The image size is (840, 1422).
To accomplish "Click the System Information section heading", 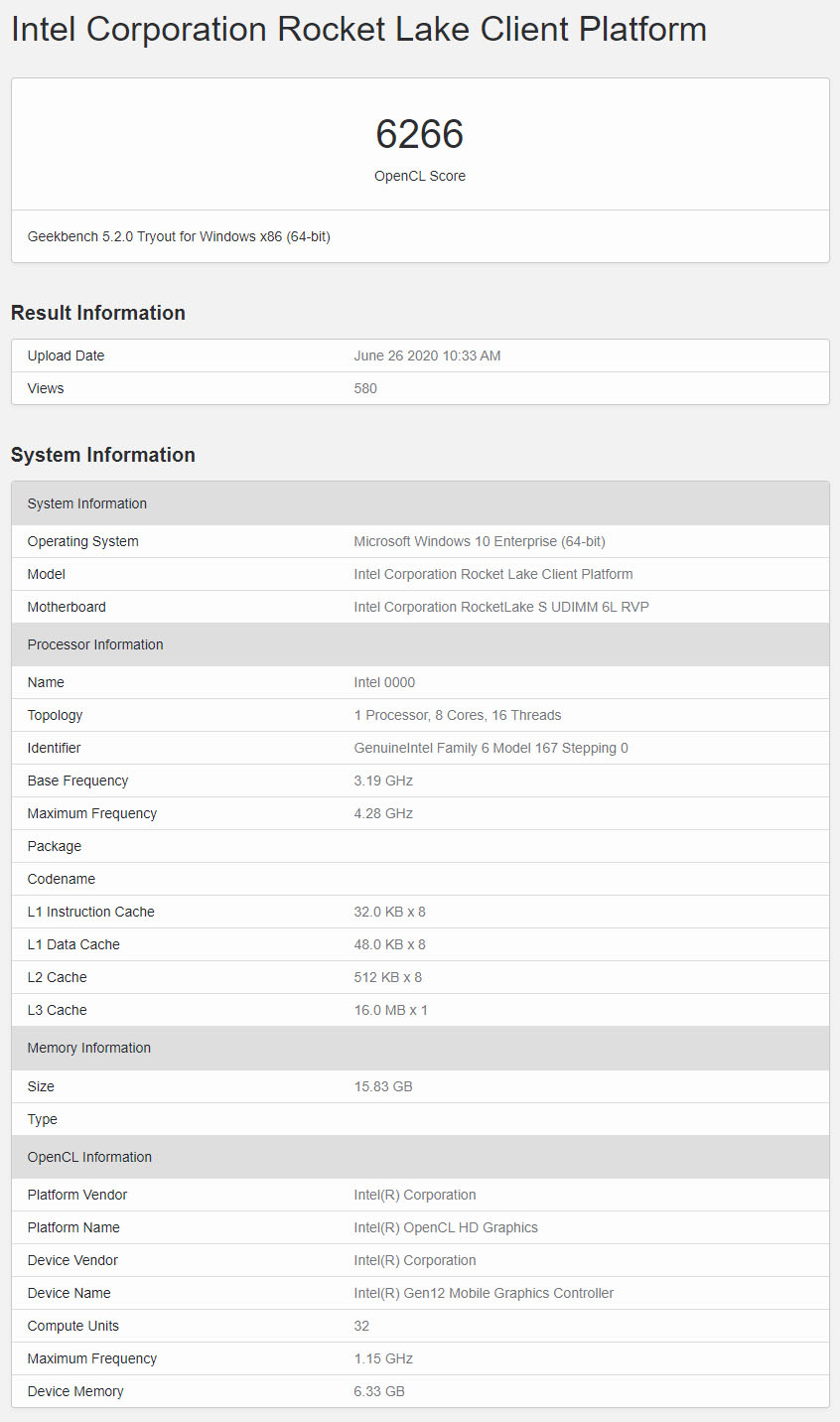I will [x=103, y=455].
